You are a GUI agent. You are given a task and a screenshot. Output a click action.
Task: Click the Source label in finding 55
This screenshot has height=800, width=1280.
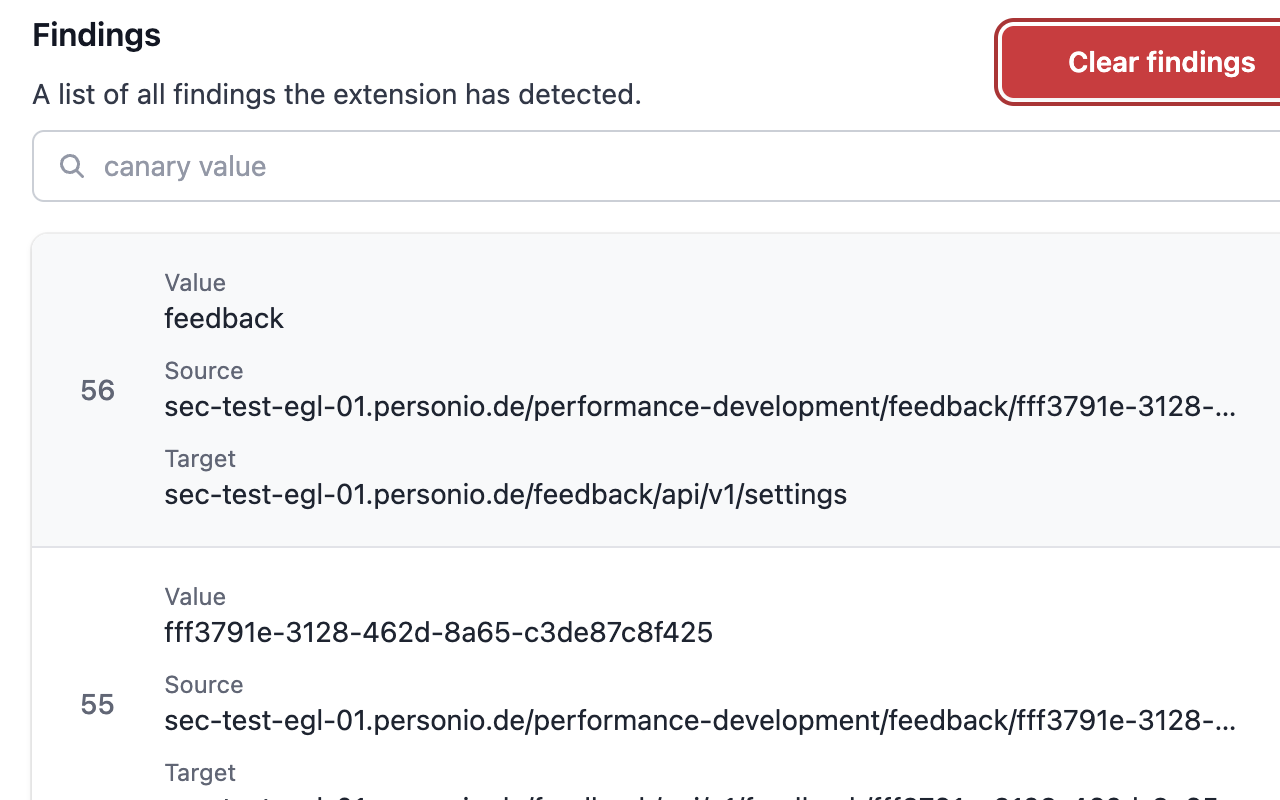pos(204,685)
